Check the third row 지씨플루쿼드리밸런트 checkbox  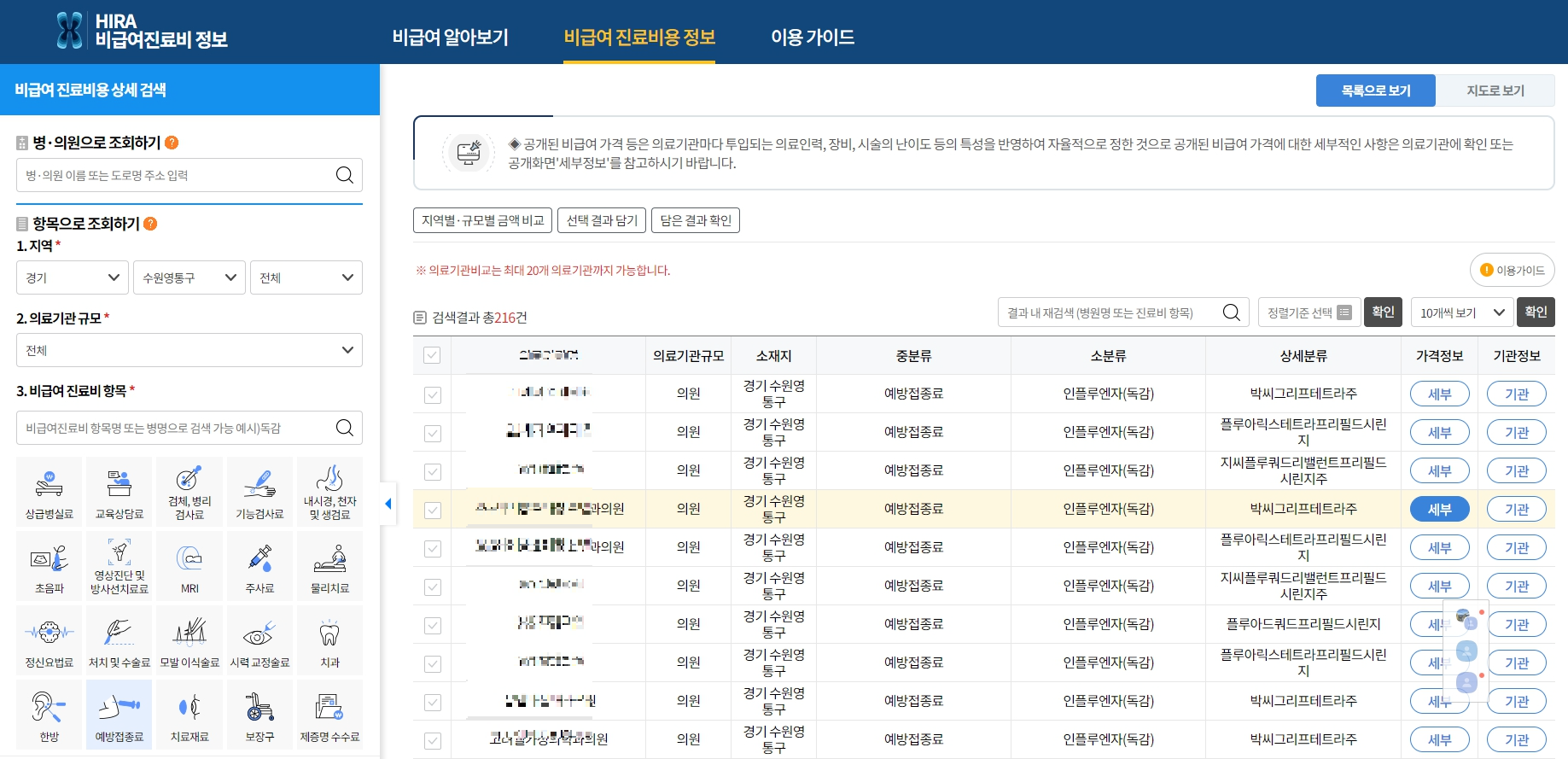pyautogui.click(x=433, y=471)
